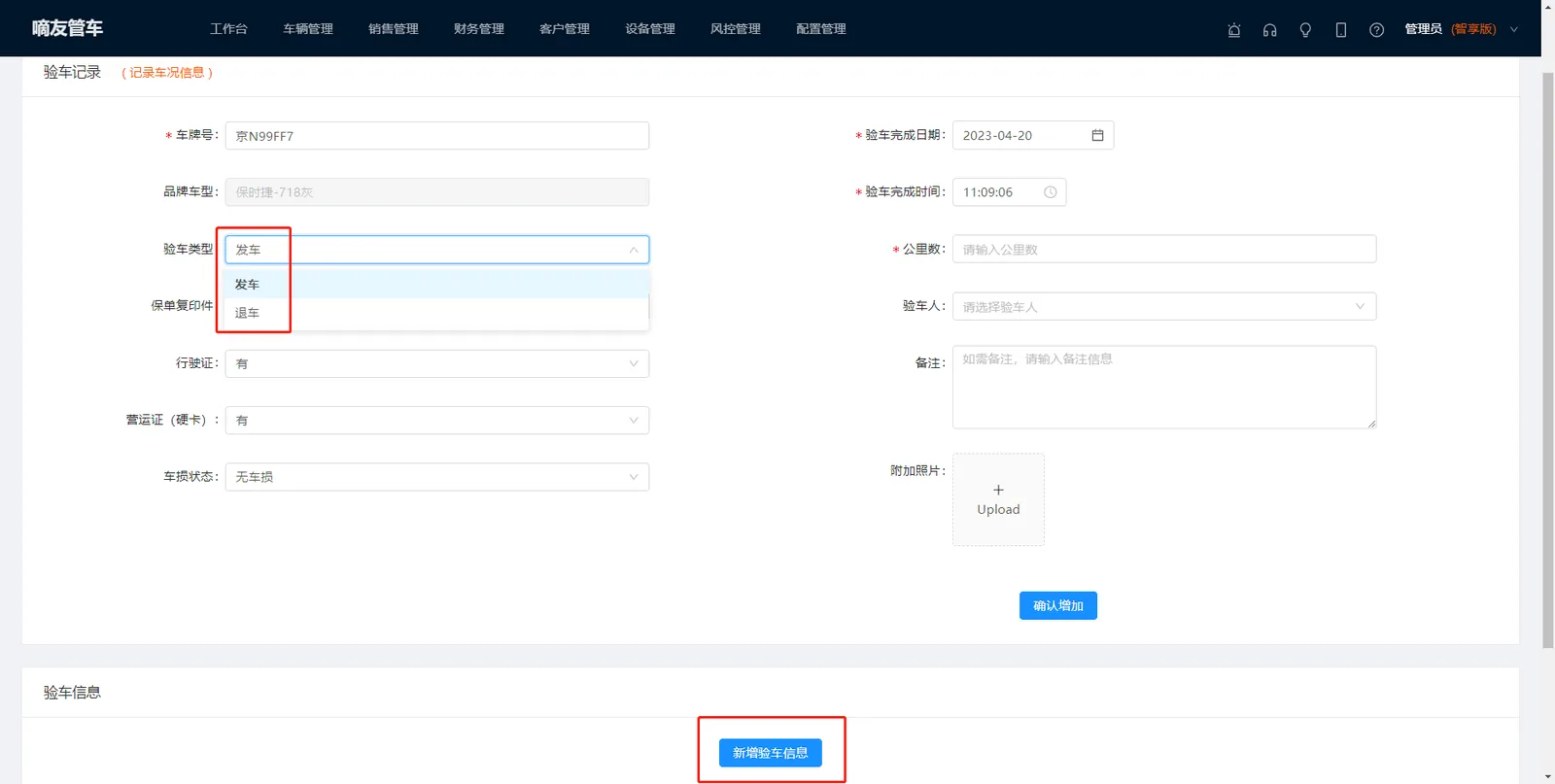The height and width of the screenshot is (784, 1555).
Task: Open calendar icon in inspection date field
Action: click(1097, 135)
